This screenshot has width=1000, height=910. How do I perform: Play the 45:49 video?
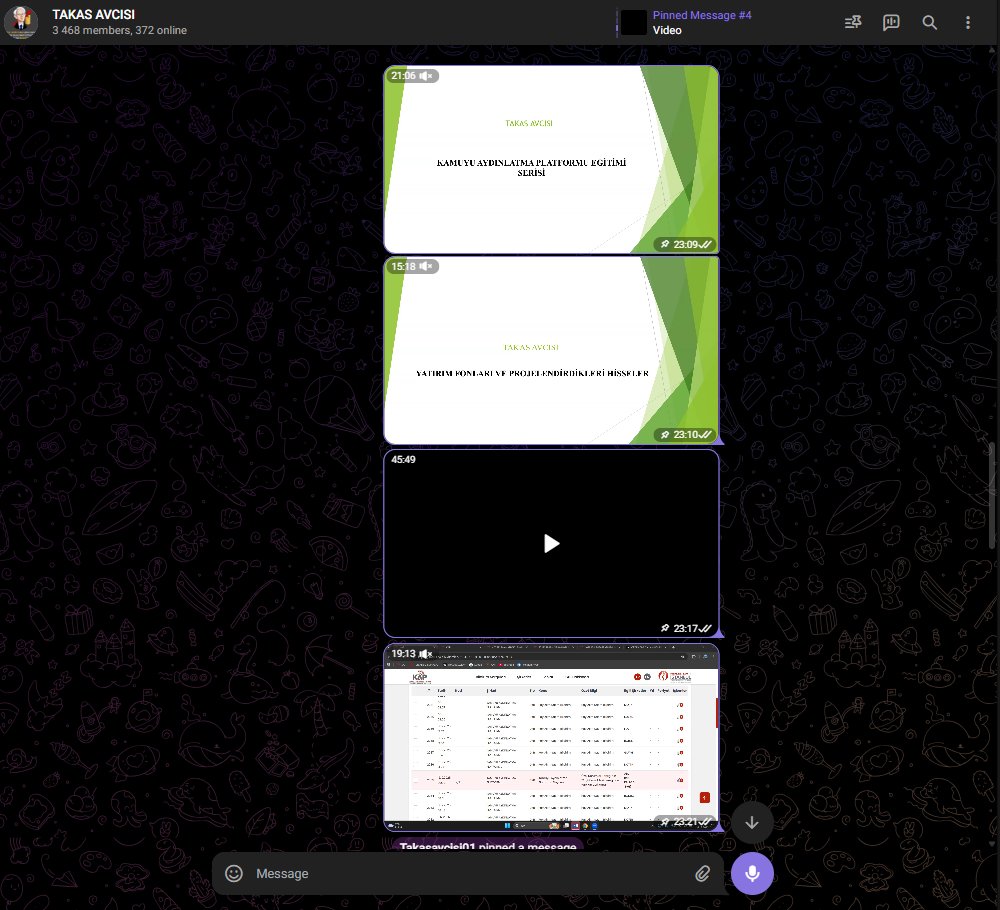(551, 543)
